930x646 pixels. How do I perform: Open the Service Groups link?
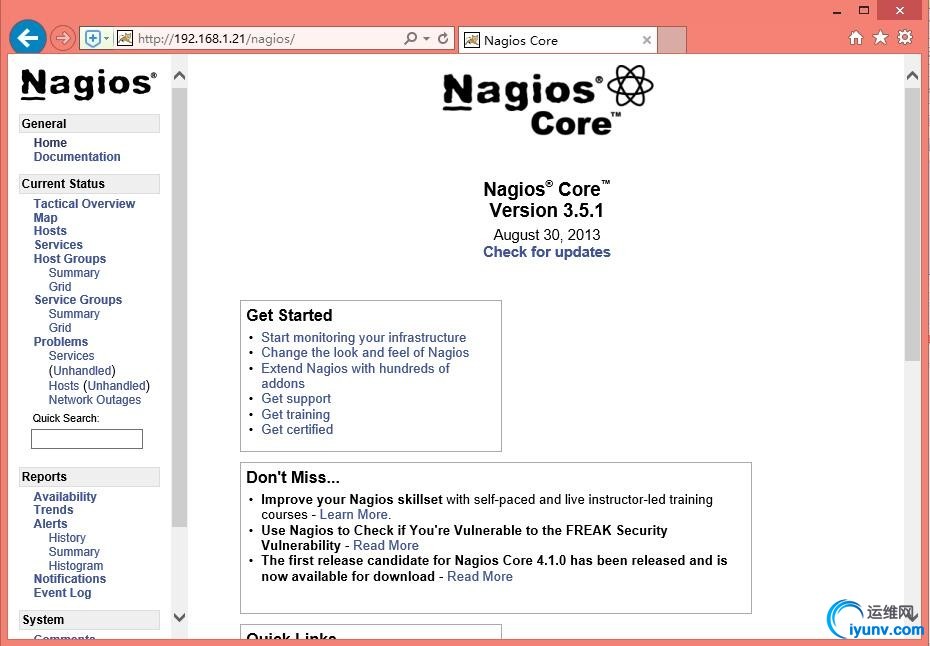tap(78, 300)
